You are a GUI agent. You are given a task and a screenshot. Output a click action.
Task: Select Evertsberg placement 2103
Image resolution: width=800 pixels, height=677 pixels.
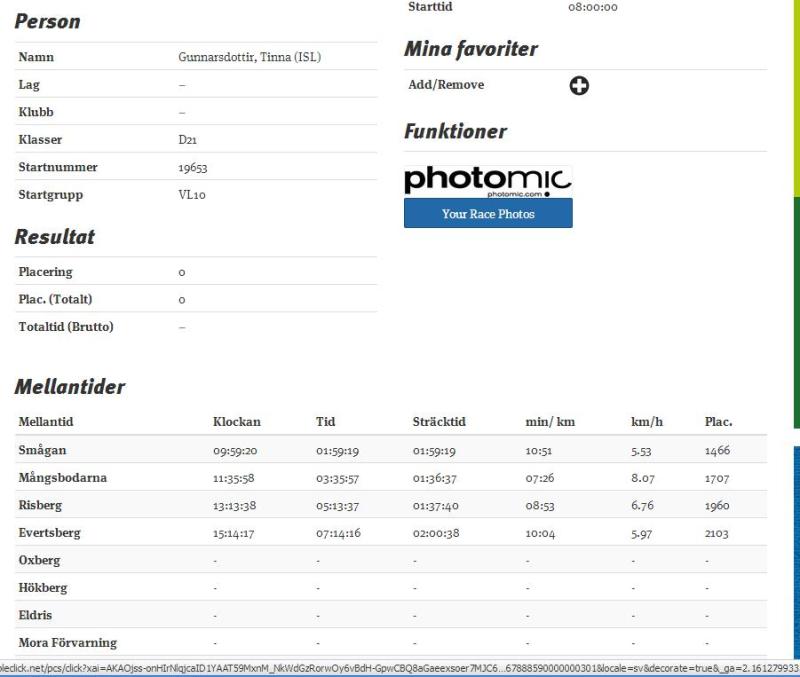[x=716, y=533]
